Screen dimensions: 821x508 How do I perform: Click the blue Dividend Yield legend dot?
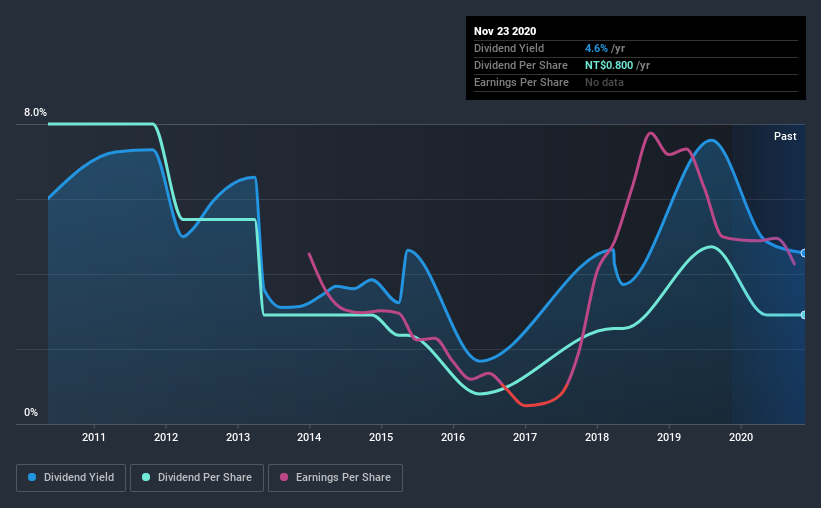pyautogui.click(x=32, y=477)
